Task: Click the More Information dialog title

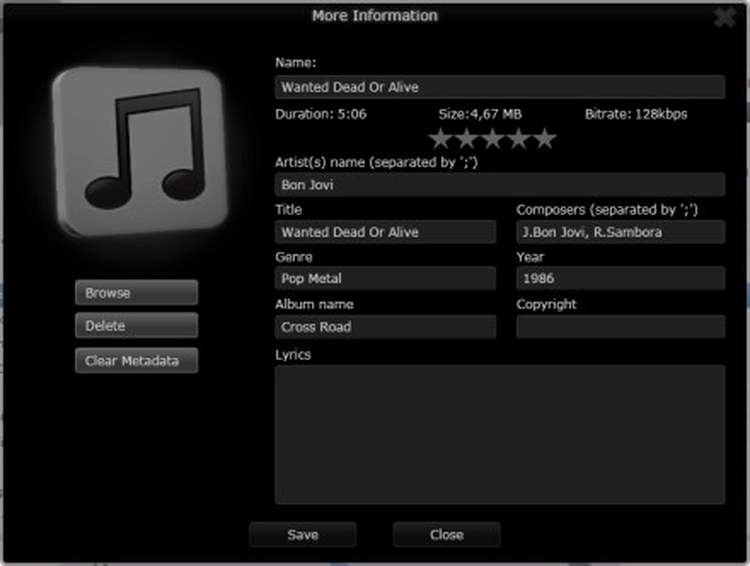Action: tap(375, 15)
